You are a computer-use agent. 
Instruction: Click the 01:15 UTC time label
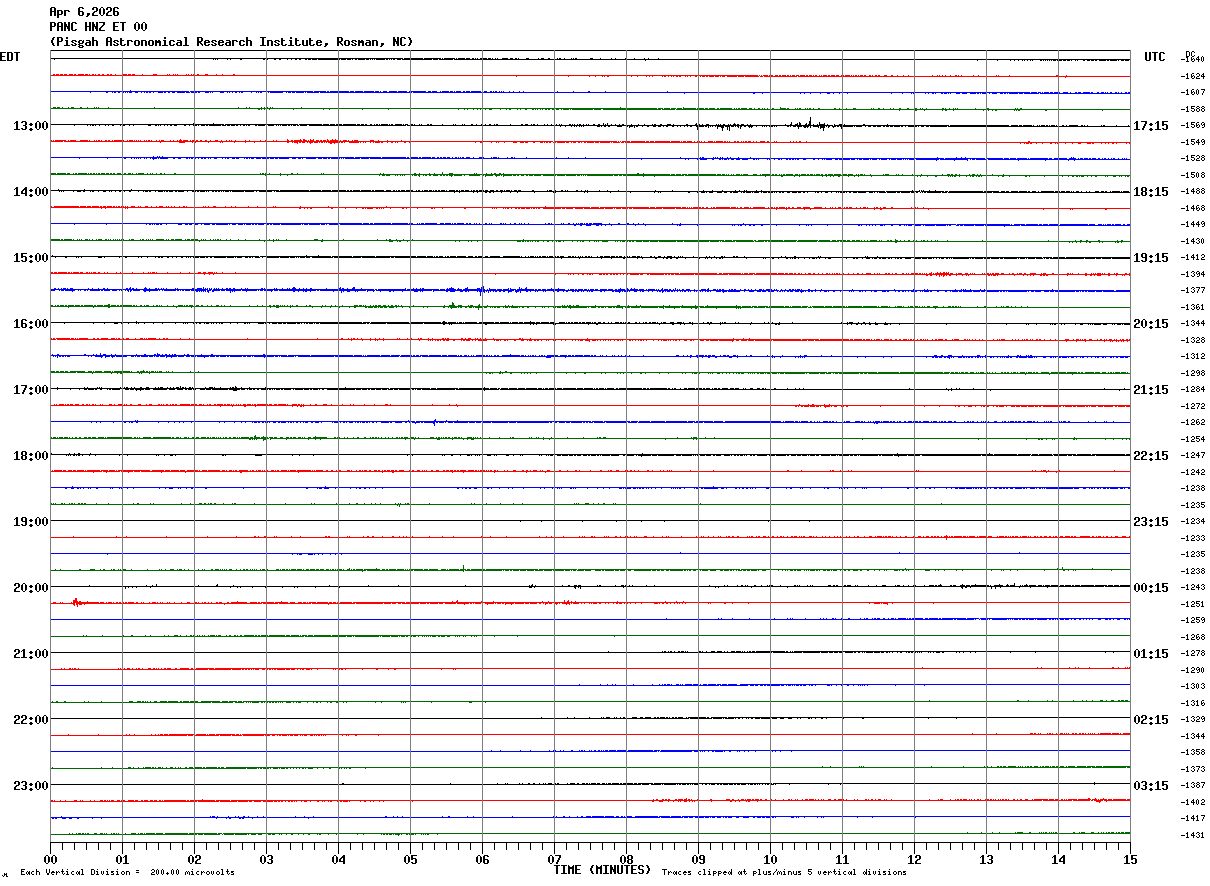point(1151,654)
